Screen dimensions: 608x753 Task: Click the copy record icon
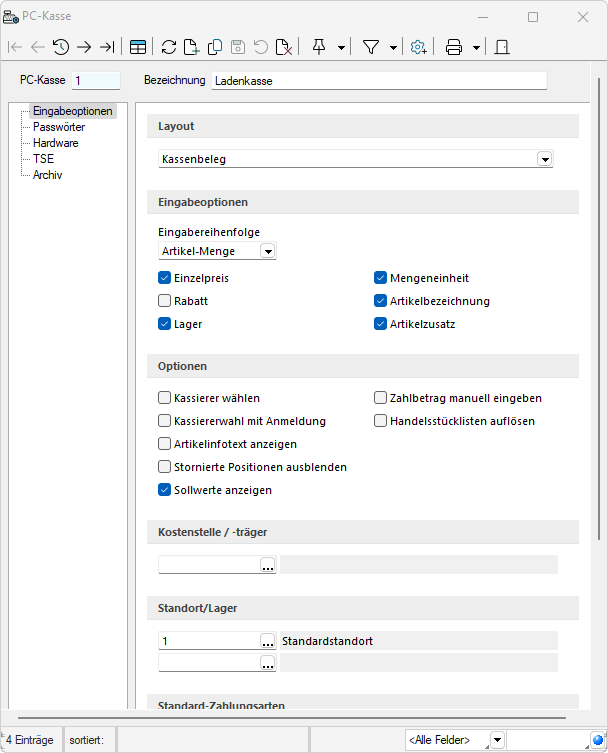pos(215,47)
